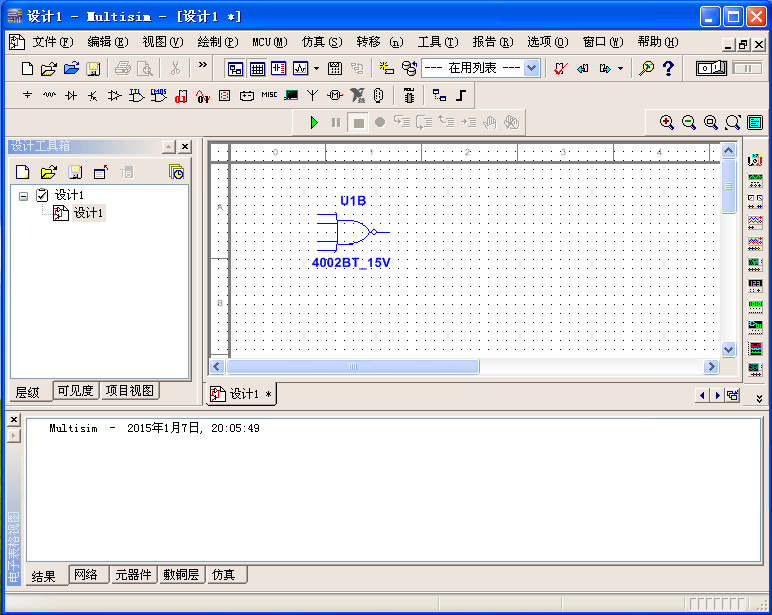772x615 pixels.
Task: Click the canvas scroll right arrow
Action: (x=710, y=366)
